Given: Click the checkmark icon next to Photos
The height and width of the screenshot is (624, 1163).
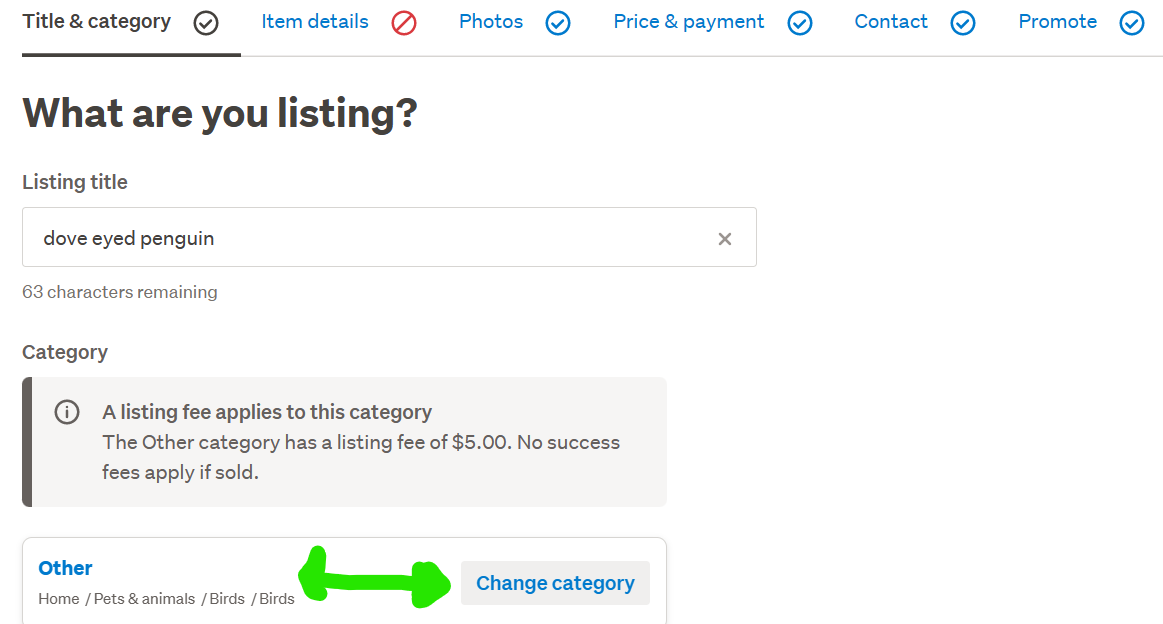Looking at the screenshot, I should point(558,22).
